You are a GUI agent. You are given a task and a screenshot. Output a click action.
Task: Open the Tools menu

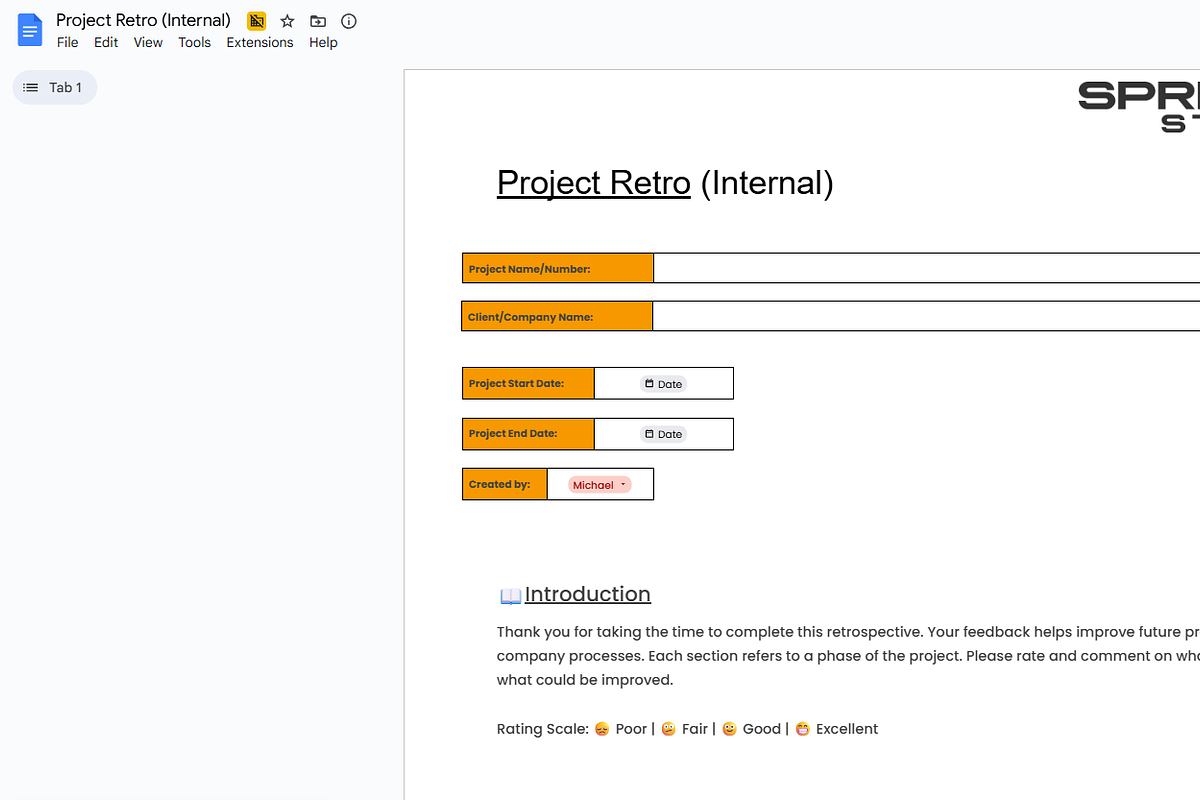pos(195,42)
